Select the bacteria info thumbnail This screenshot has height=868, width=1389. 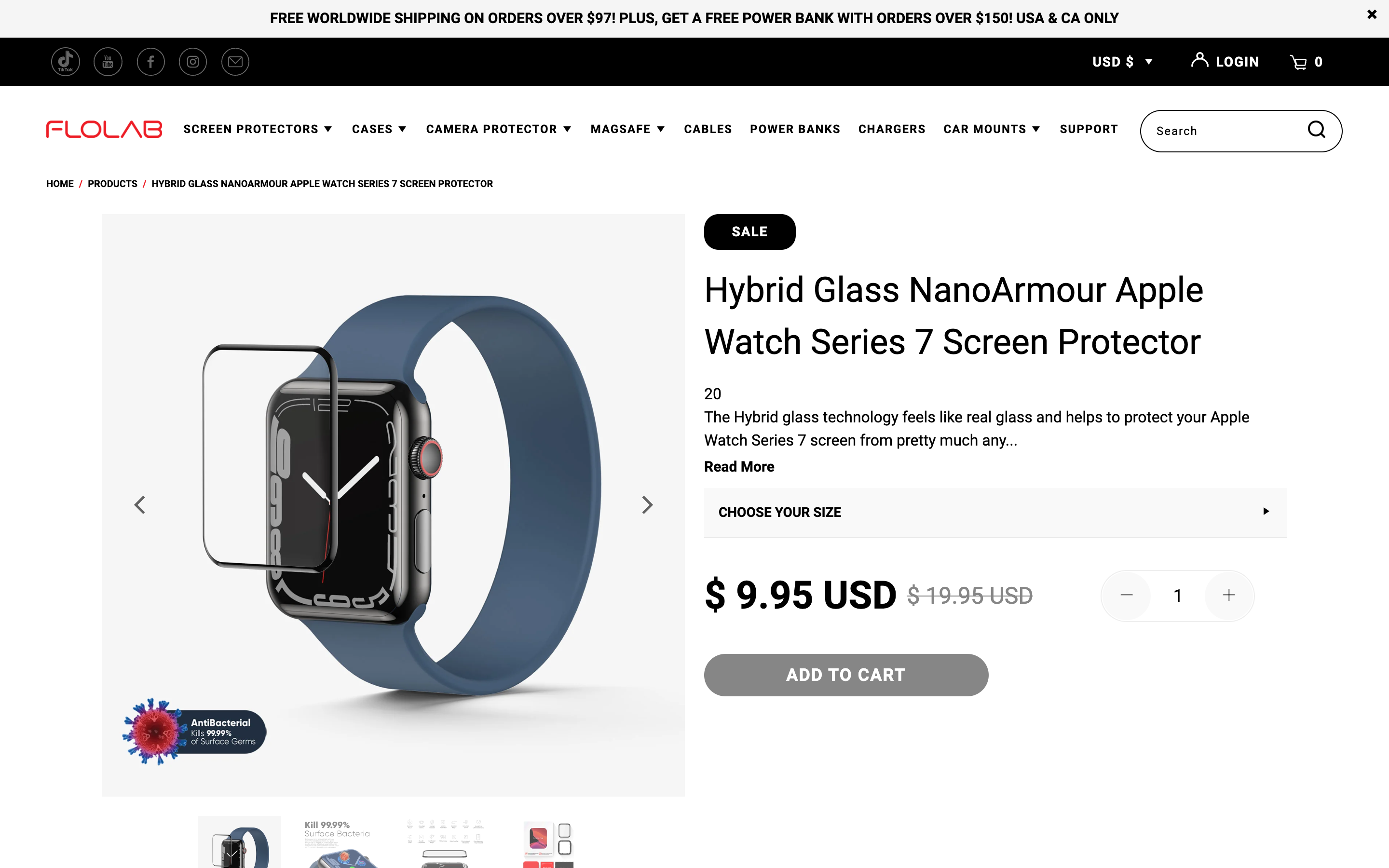coord(341,842)
